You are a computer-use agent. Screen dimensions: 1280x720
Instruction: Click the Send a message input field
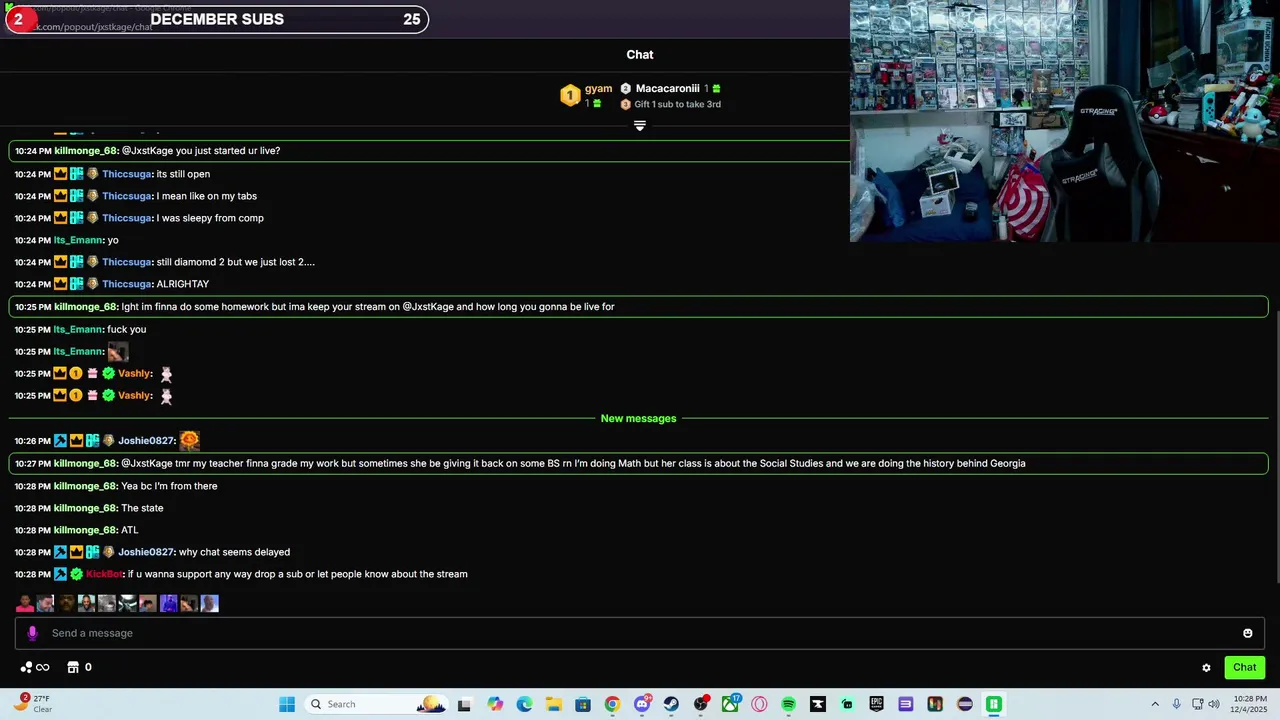640,633
